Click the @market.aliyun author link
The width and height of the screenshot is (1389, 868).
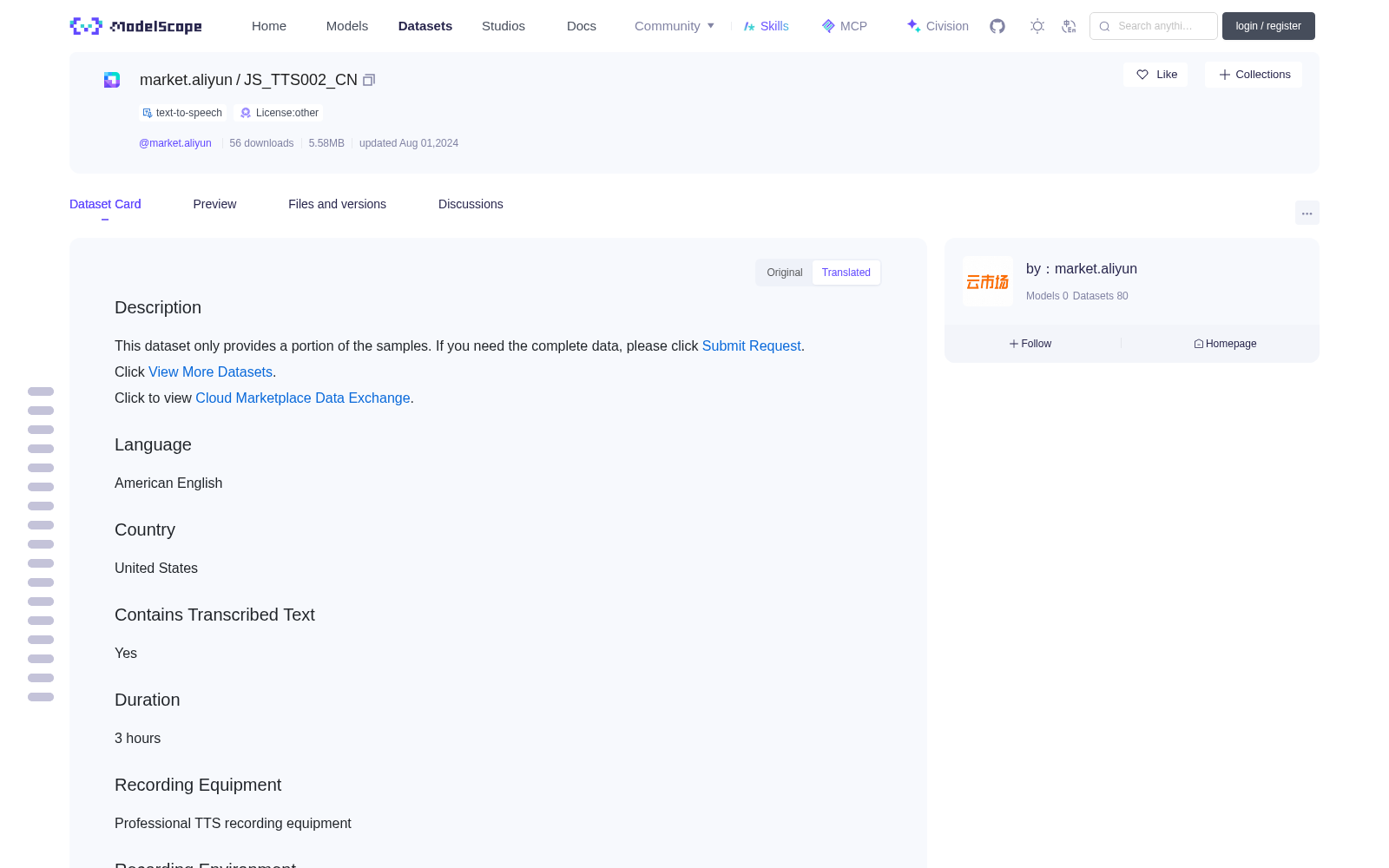[x=175, y=143]
